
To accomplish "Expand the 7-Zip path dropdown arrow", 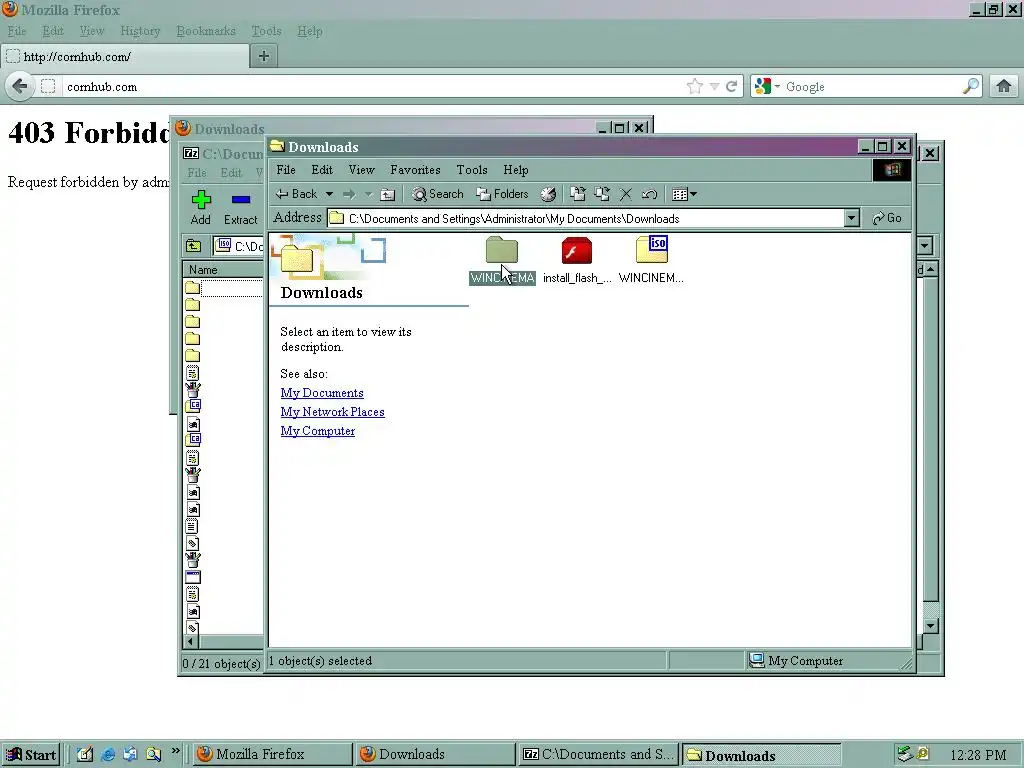I will click(x=925, y=246).
